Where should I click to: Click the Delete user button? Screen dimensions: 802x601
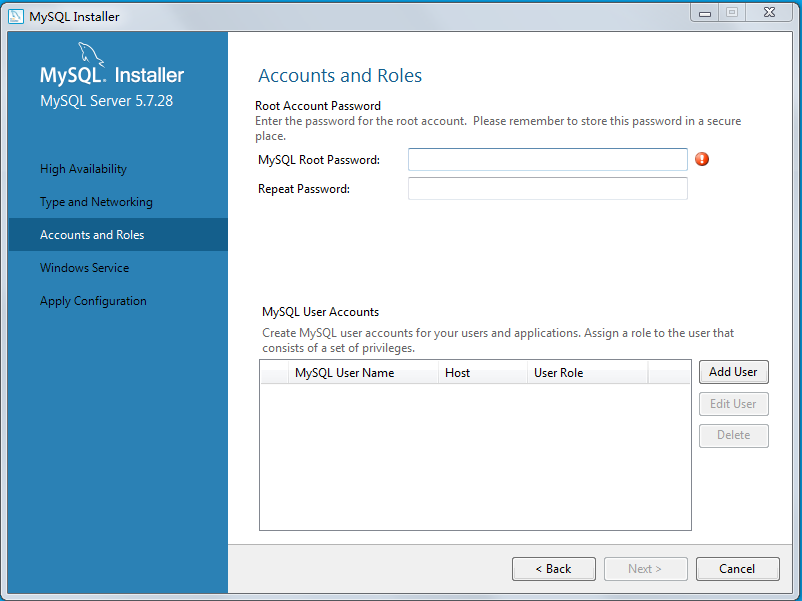733,435
